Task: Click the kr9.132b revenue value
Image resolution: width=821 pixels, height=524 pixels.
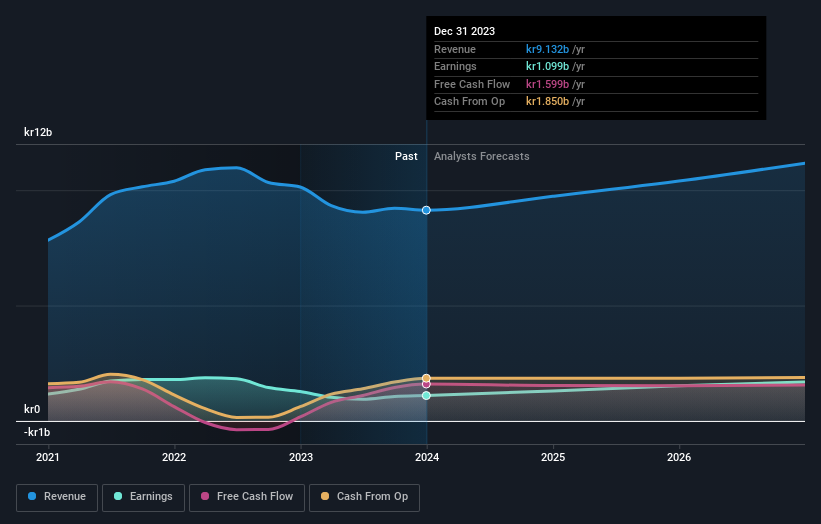Action: [x=547, y=49]
